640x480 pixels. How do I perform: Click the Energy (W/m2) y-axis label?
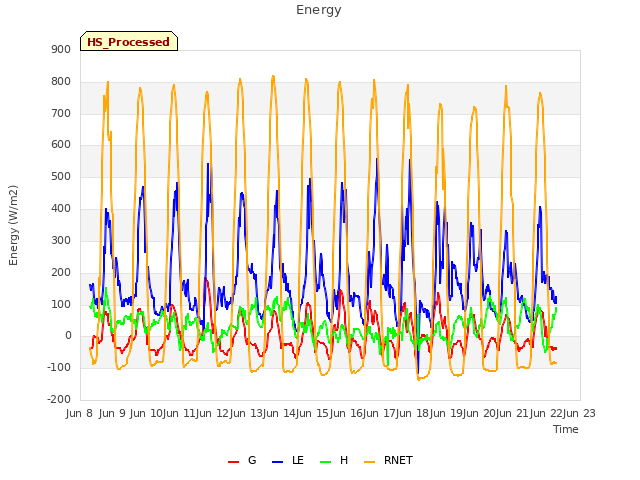13,225
